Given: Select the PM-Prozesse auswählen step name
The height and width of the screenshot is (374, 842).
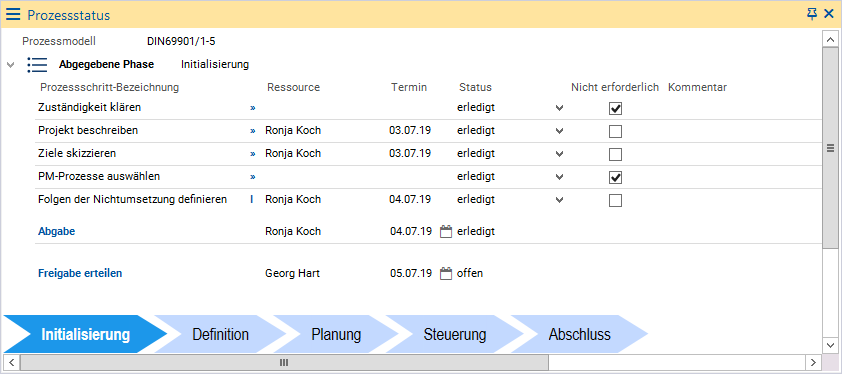Looking at the screenshot, I should coord(99,176).
